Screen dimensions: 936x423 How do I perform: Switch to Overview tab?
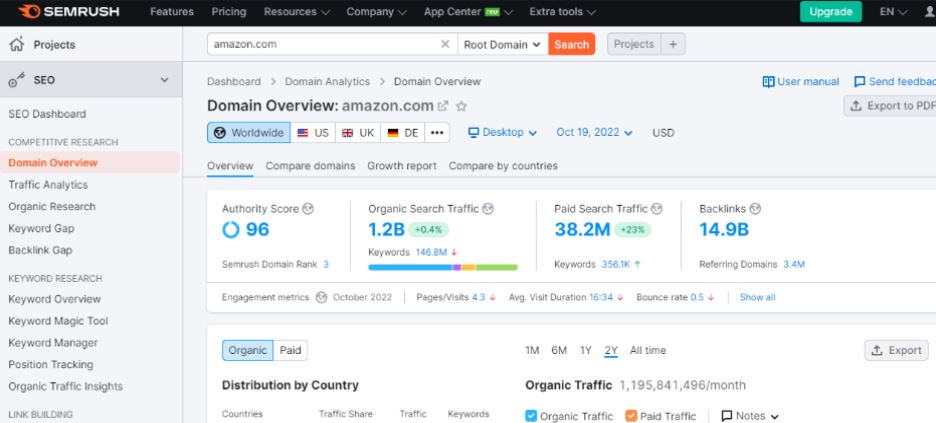pos(230,166)
